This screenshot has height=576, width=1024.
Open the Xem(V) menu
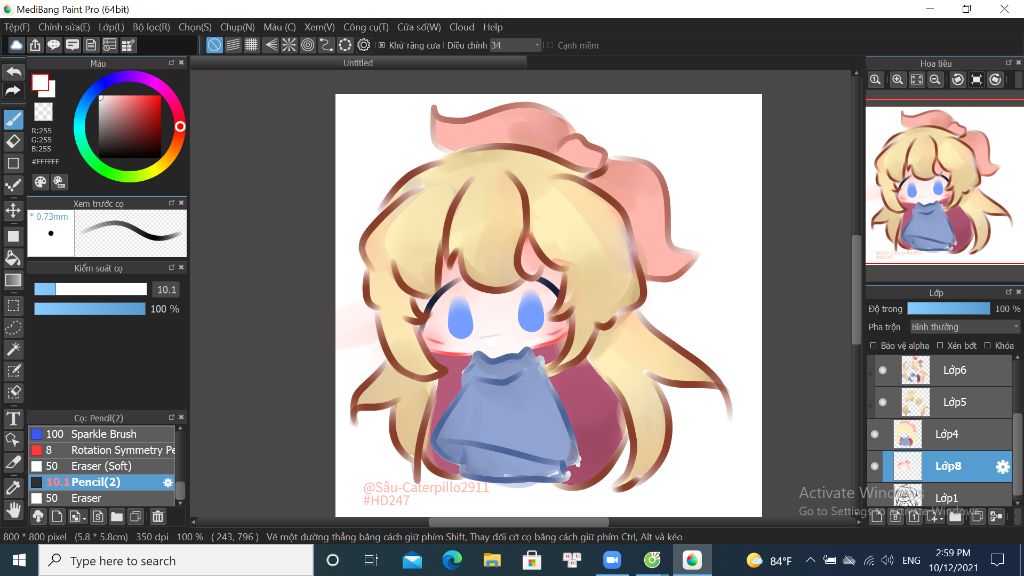point(319,27)
